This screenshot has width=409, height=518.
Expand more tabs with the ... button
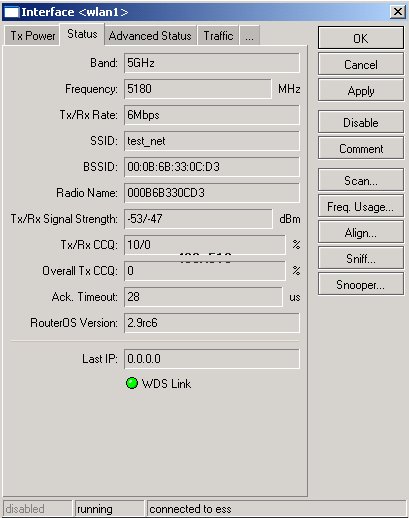click(249, 36)
